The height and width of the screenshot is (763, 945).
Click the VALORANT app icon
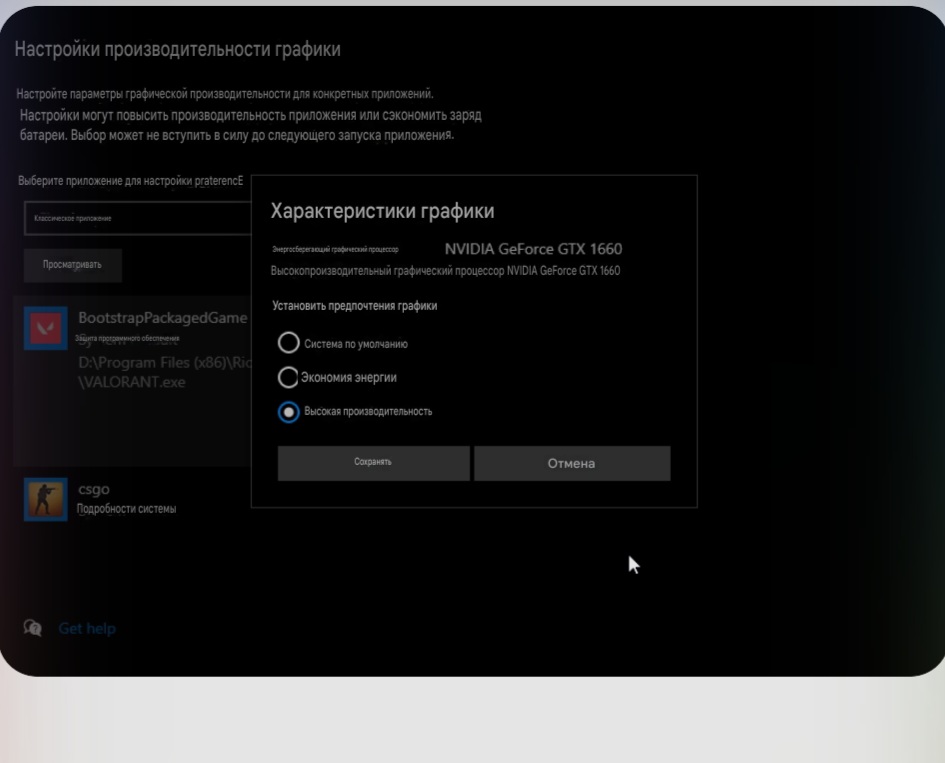[x=46, y=328]
